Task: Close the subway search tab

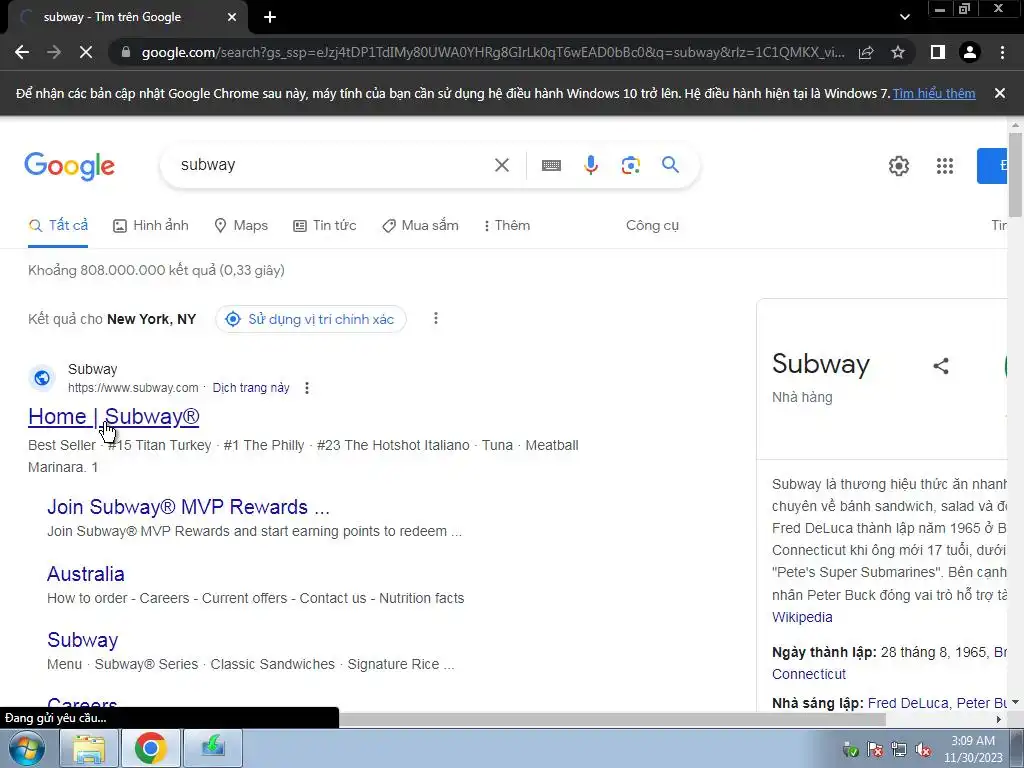Action: [232, 17]
